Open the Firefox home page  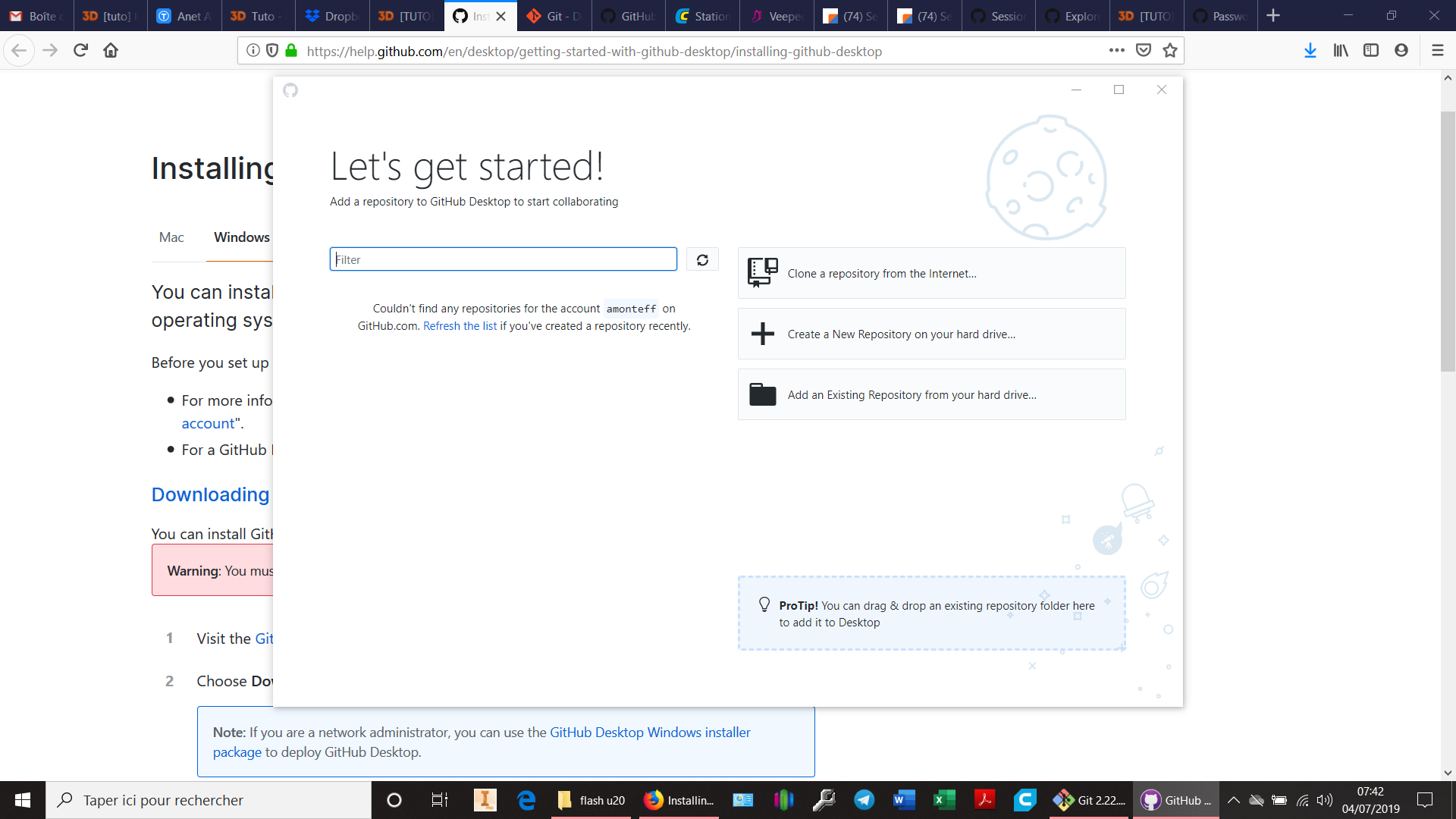(x=111, y=51)
